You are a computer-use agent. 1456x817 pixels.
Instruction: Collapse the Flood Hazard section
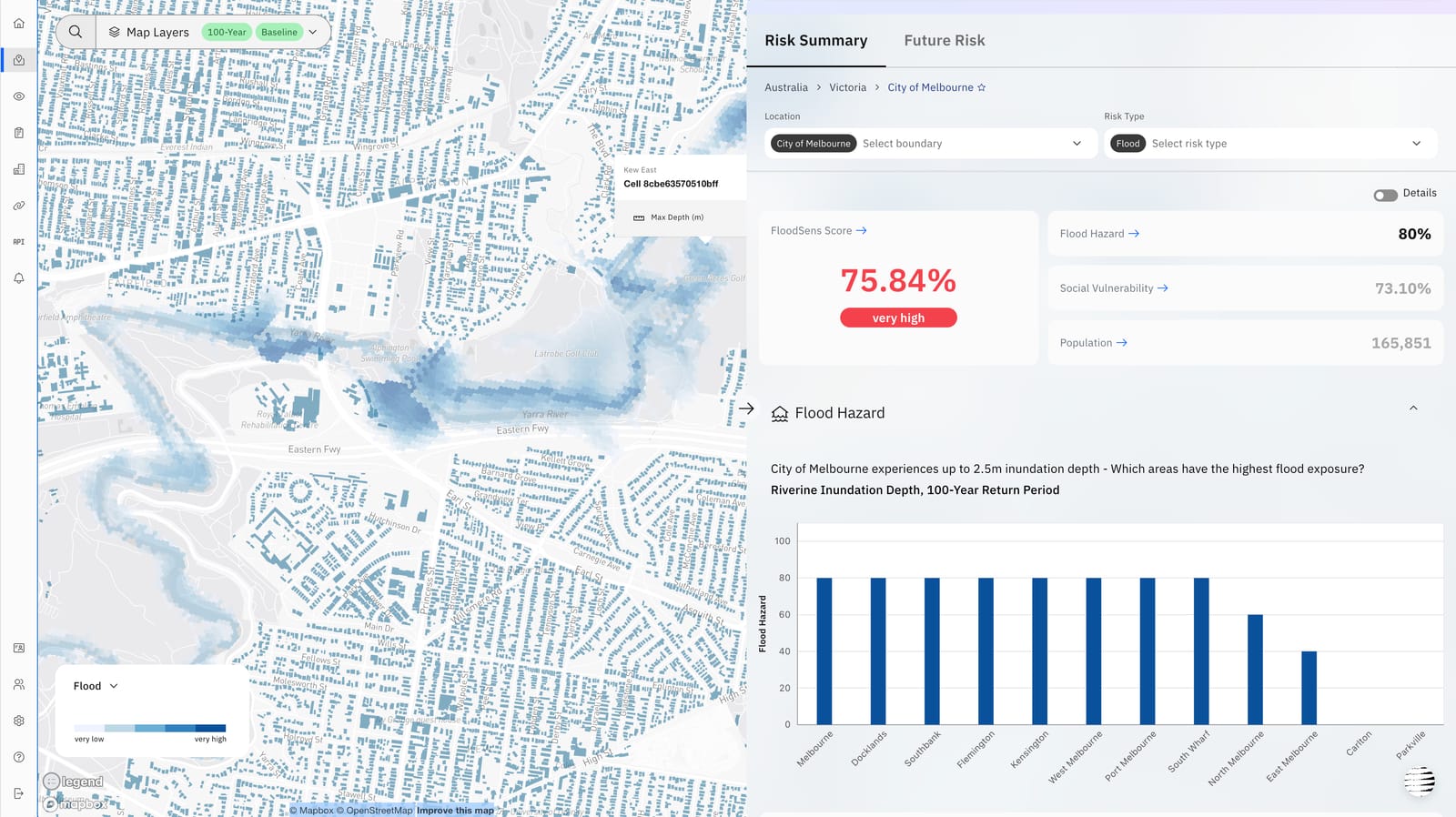[1413, 408]
